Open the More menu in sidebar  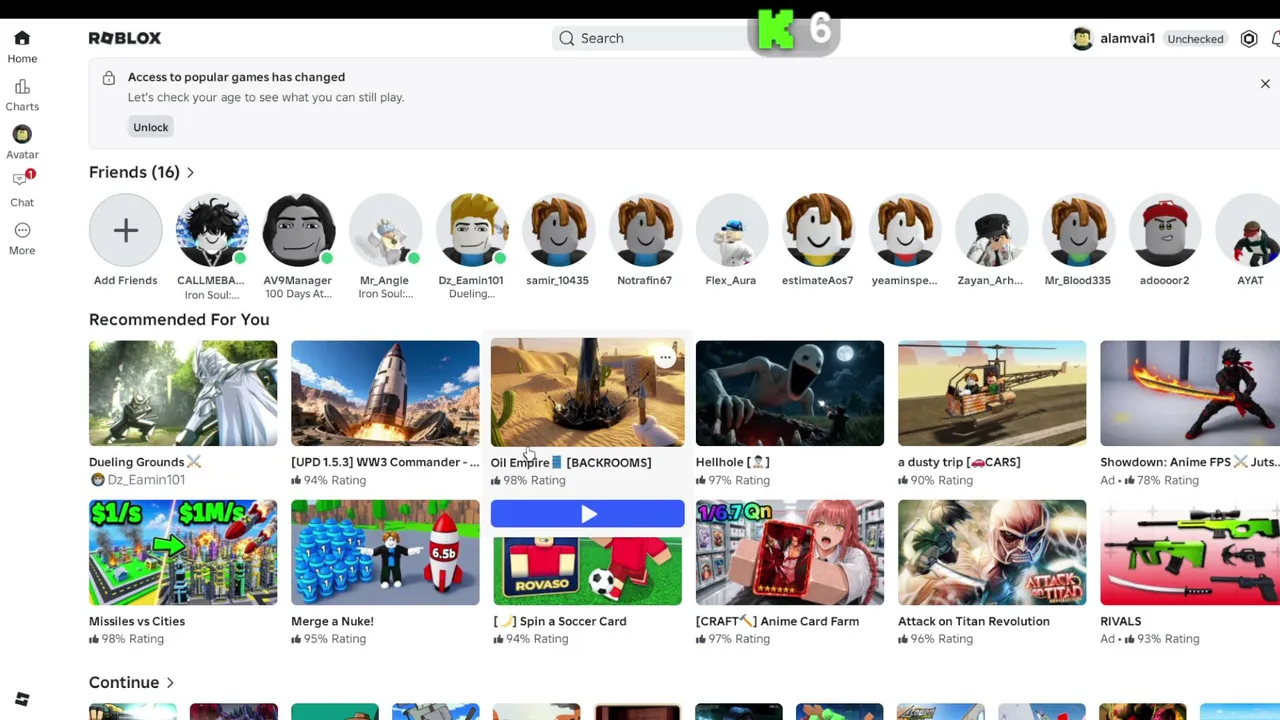click(22, 239)
